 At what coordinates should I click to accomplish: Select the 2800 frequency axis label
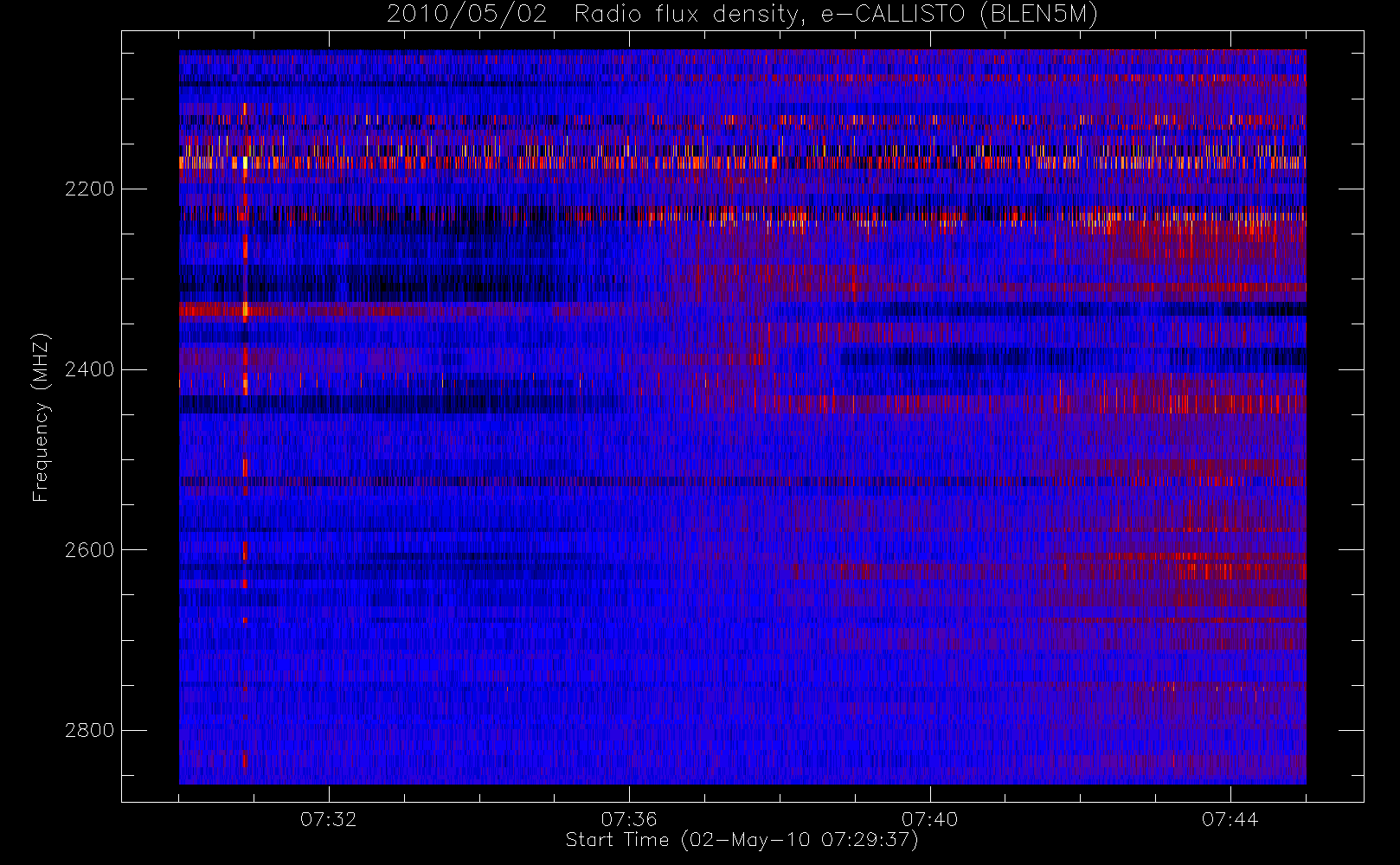89,731
